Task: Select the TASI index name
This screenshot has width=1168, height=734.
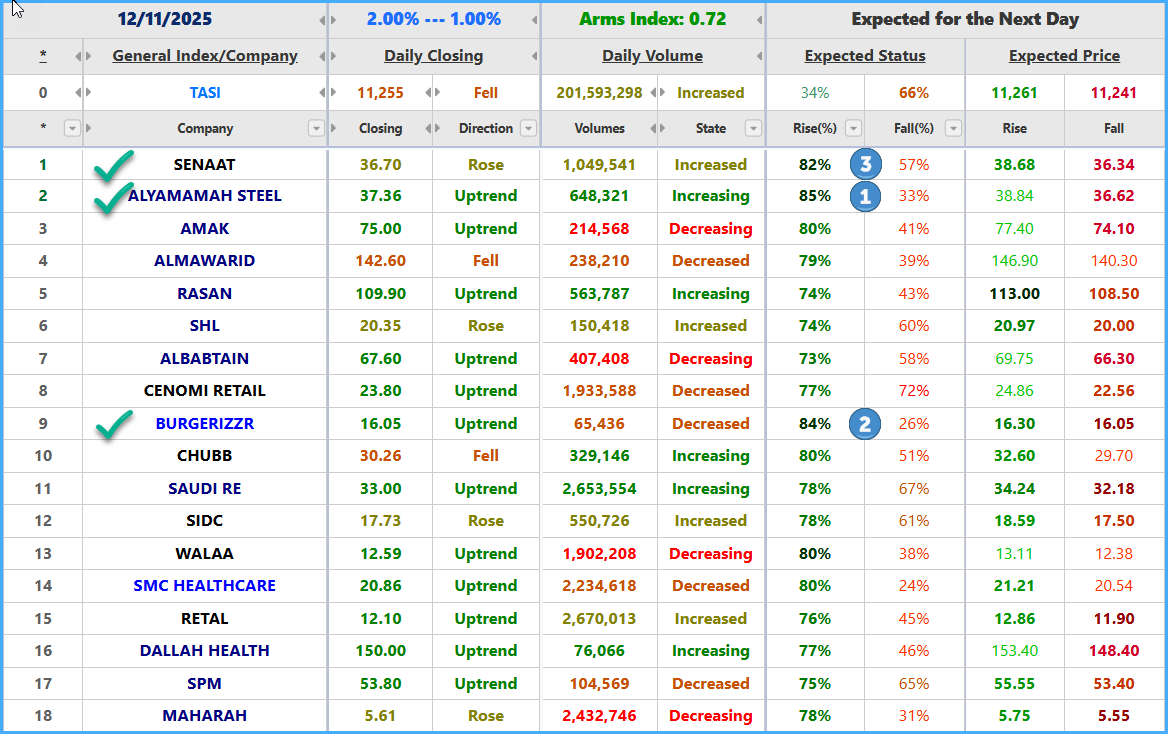Action: point(205,93)
